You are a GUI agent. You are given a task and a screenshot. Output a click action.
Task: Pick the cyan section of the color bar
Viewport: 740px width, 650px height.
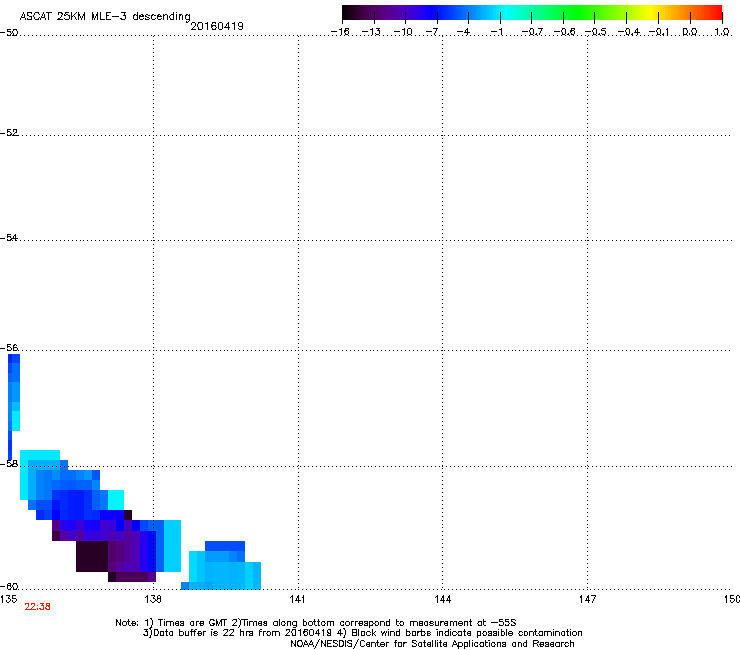[x=506, y=13]
